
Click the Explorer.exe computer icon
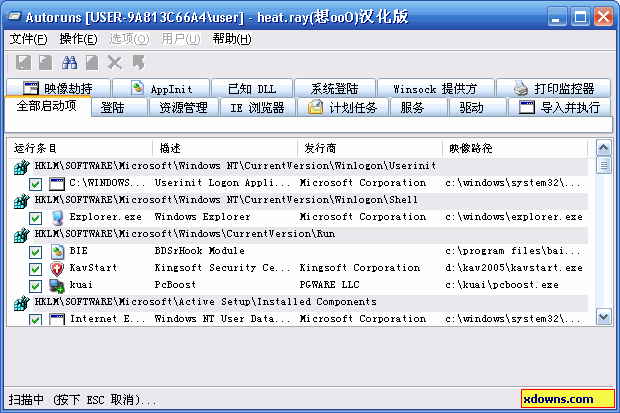pos(57,217)
